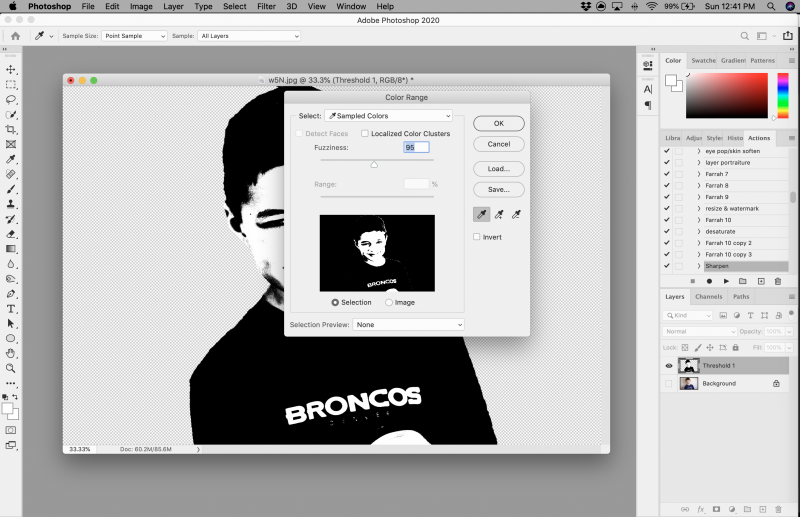Viewport: 800px width, 517px height.
Task: Select the Path Selection tool
Action: click(x=11, y=324)
